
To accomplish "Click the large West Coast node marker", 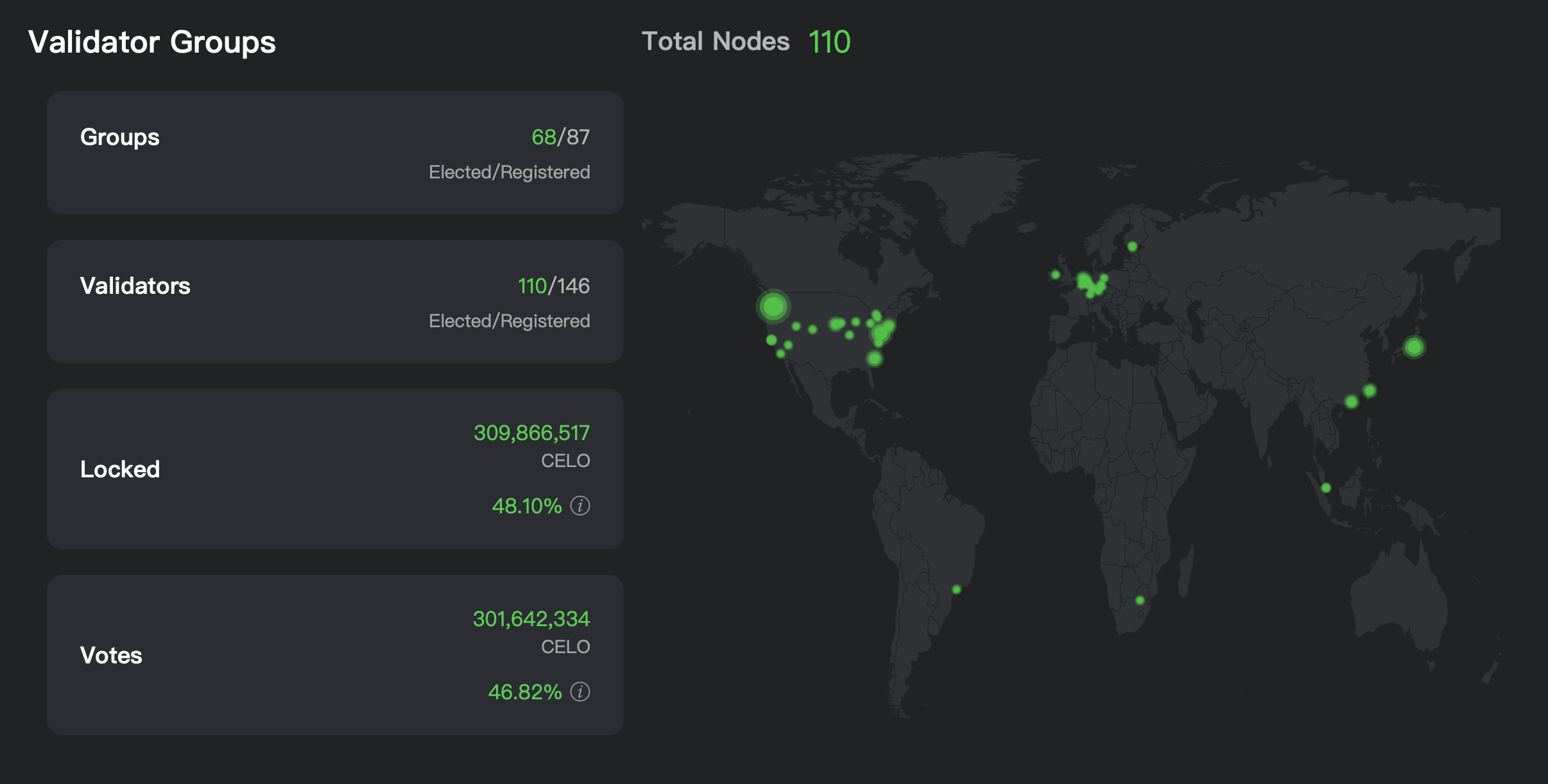I will coord(773,307).
